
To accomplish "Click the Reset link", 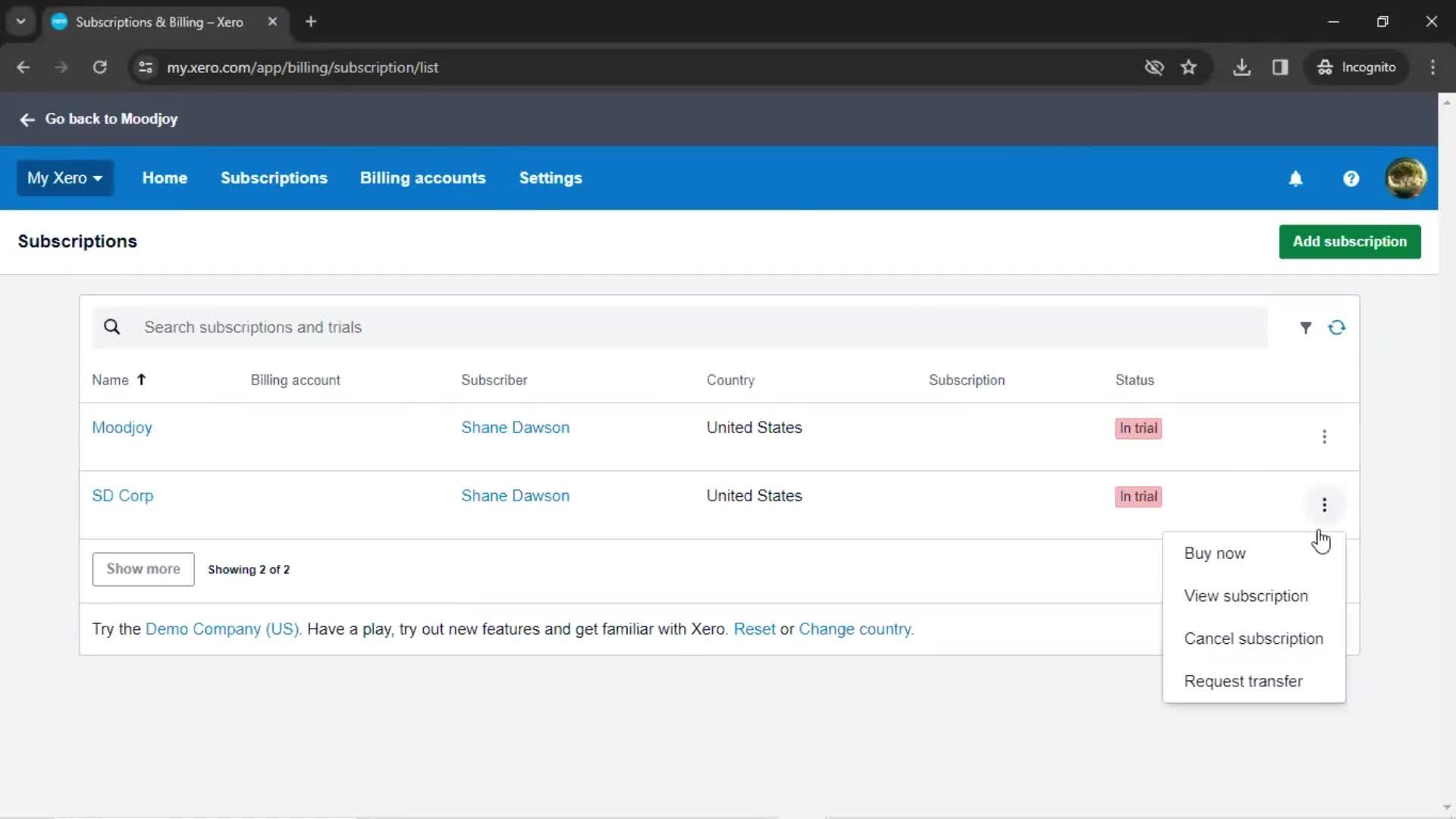I will 755,629.
